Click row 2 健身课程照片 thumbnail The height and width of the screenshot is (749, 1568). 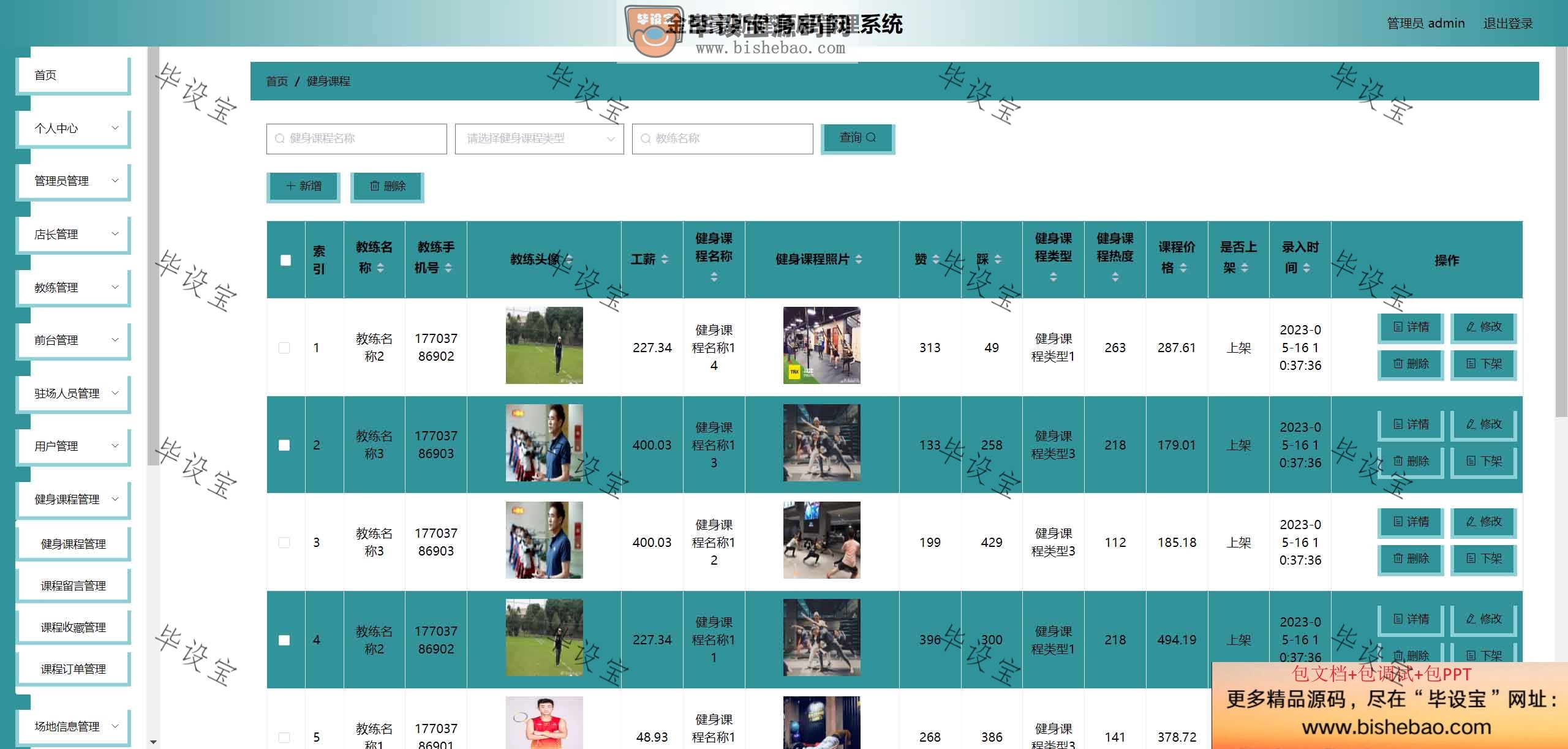tap(821, 443)
